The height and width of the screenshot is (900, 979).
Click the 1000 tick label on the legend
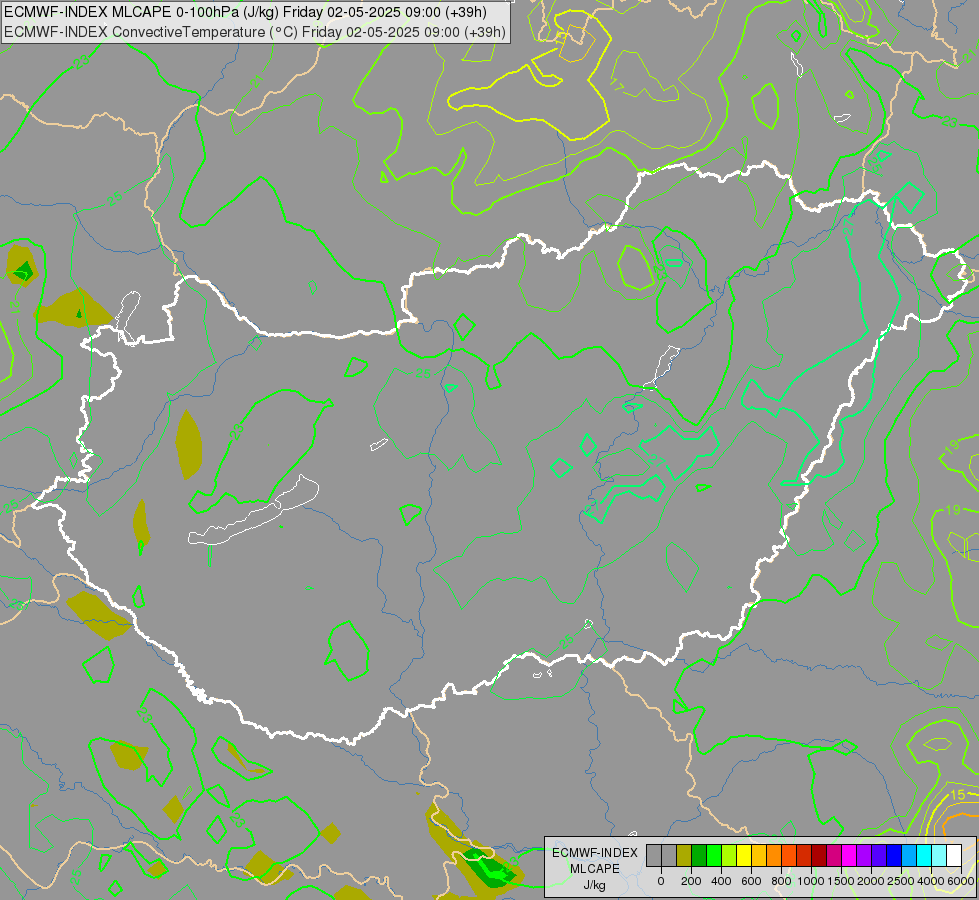(x=811, y=881)
